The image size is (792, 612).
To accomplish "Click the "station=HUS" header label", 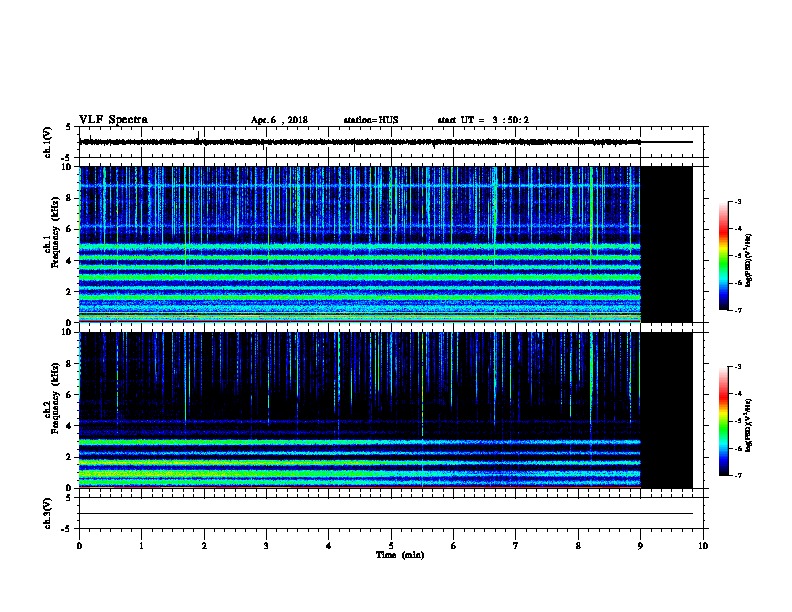I will (x=371, y=120).
